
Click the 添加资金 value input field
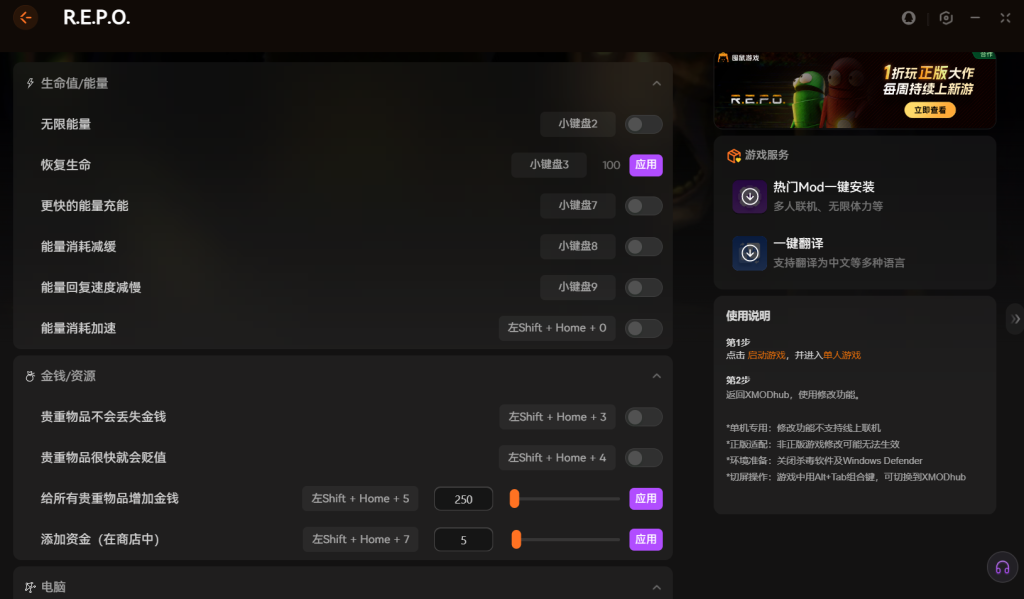point(463,539)
